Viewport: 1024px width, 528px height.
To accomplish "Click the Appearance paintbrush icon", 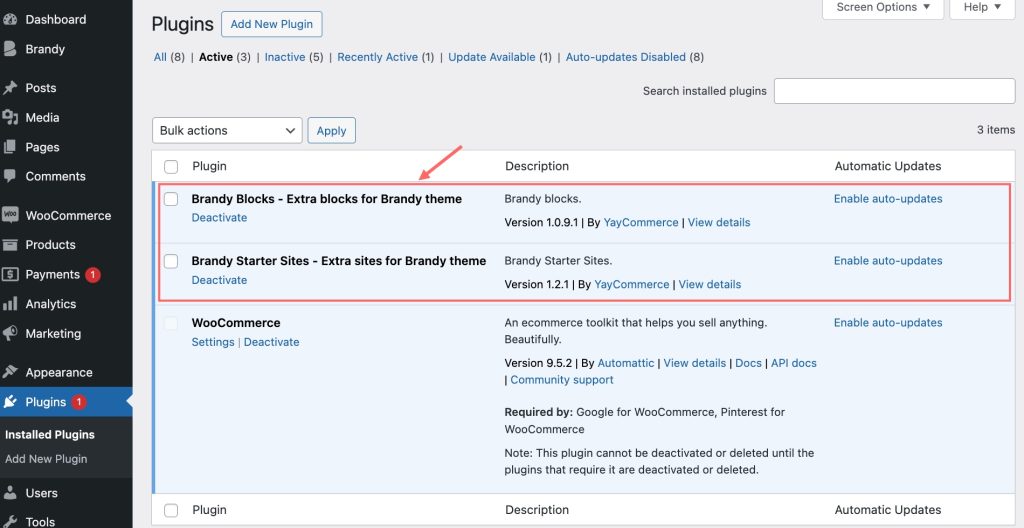I will pyautogui.click(x=10, y=372).
